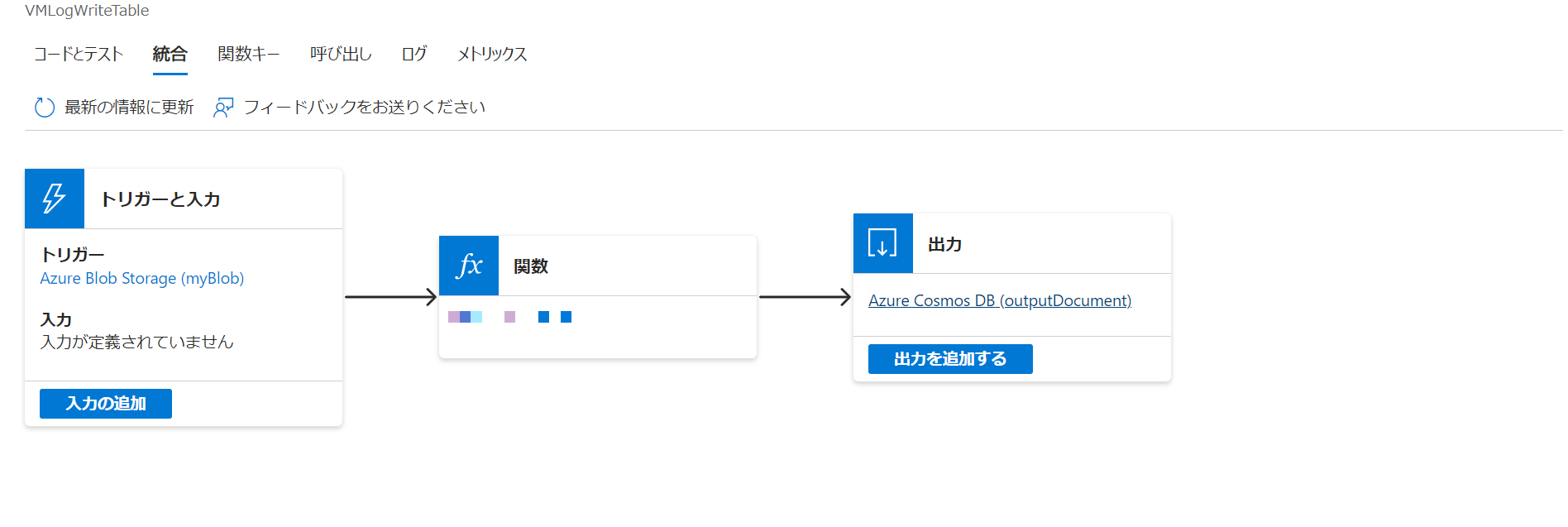Click the output download arrow icon
This screenshot has width=1568, height=527.
(x=883, y=243)
